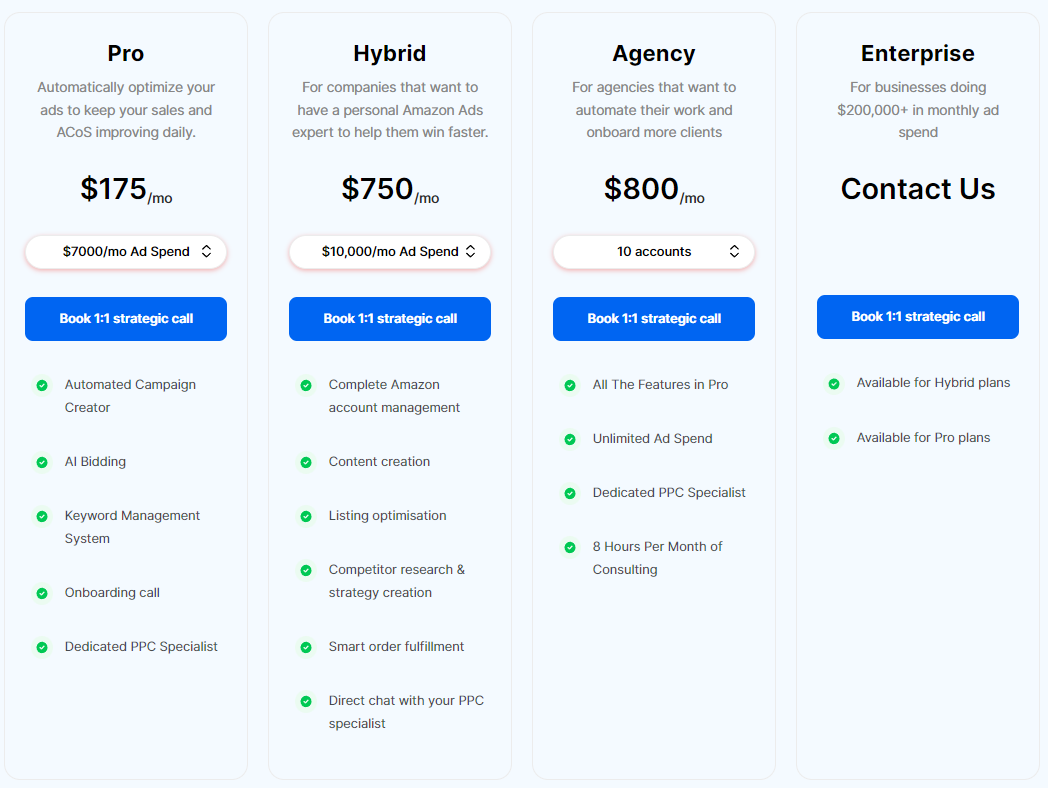Screen dimensions: 1048x788
Task: Click the checkmark next to Onboarding call
Action: (x=42, y=594)
